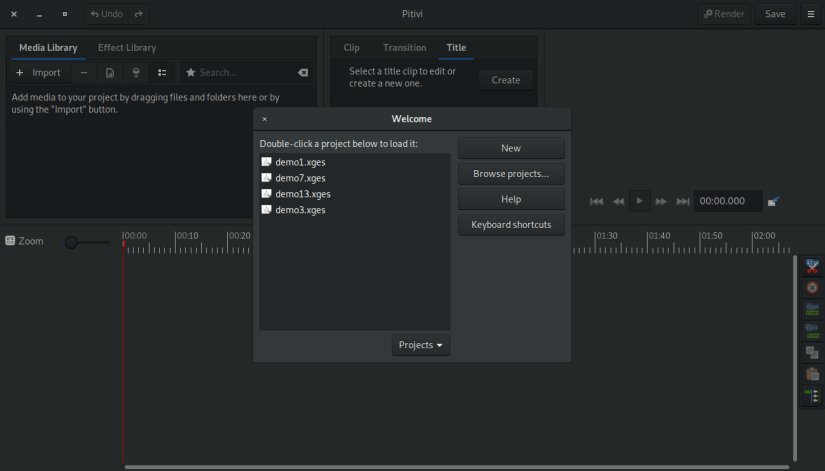This screenshot has width=825, height=471.
Task: Click the demo13.xges file icon
Action: (266, 194)
